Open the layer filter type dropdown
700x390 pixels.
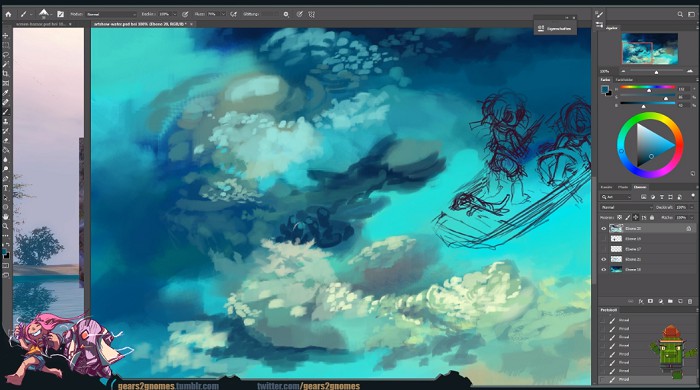616,197
